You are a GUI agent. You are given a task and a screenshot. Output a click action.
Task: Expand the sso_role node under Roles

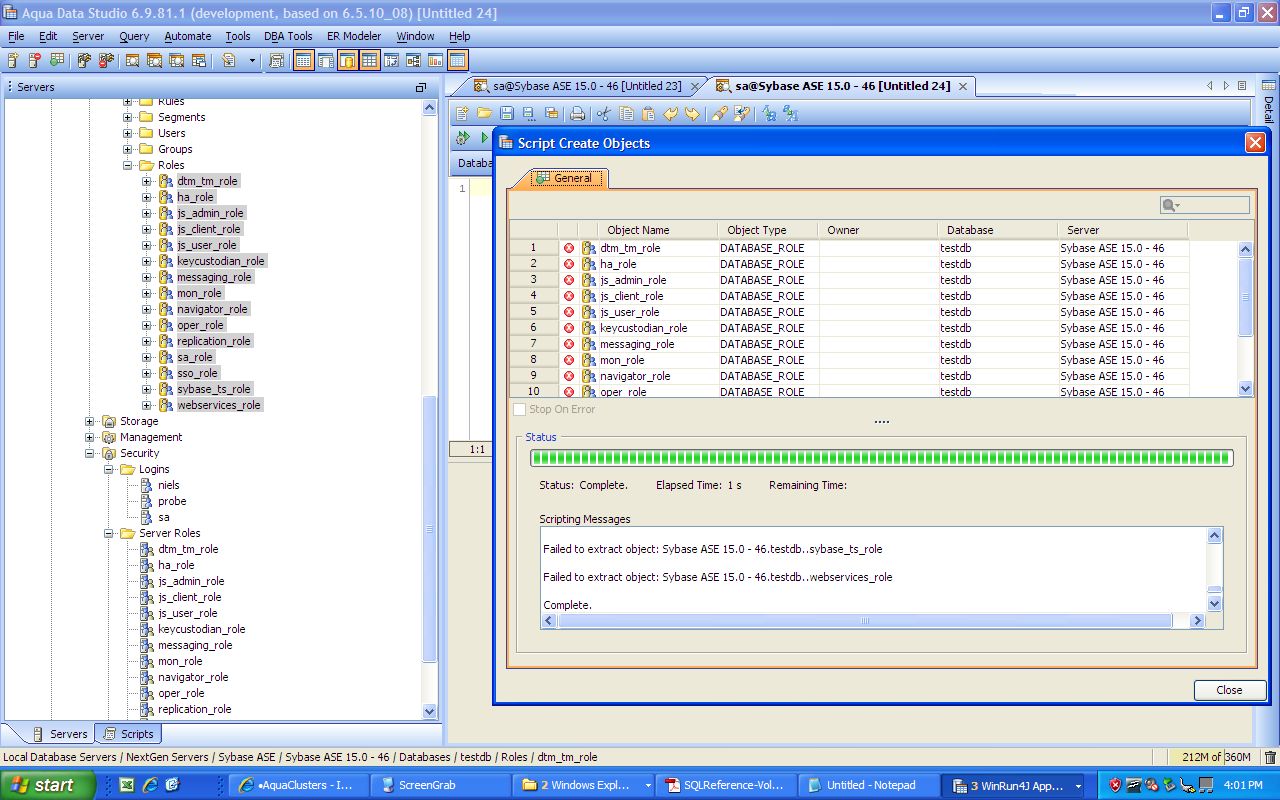pyautogui.click(x=147, y=373)
